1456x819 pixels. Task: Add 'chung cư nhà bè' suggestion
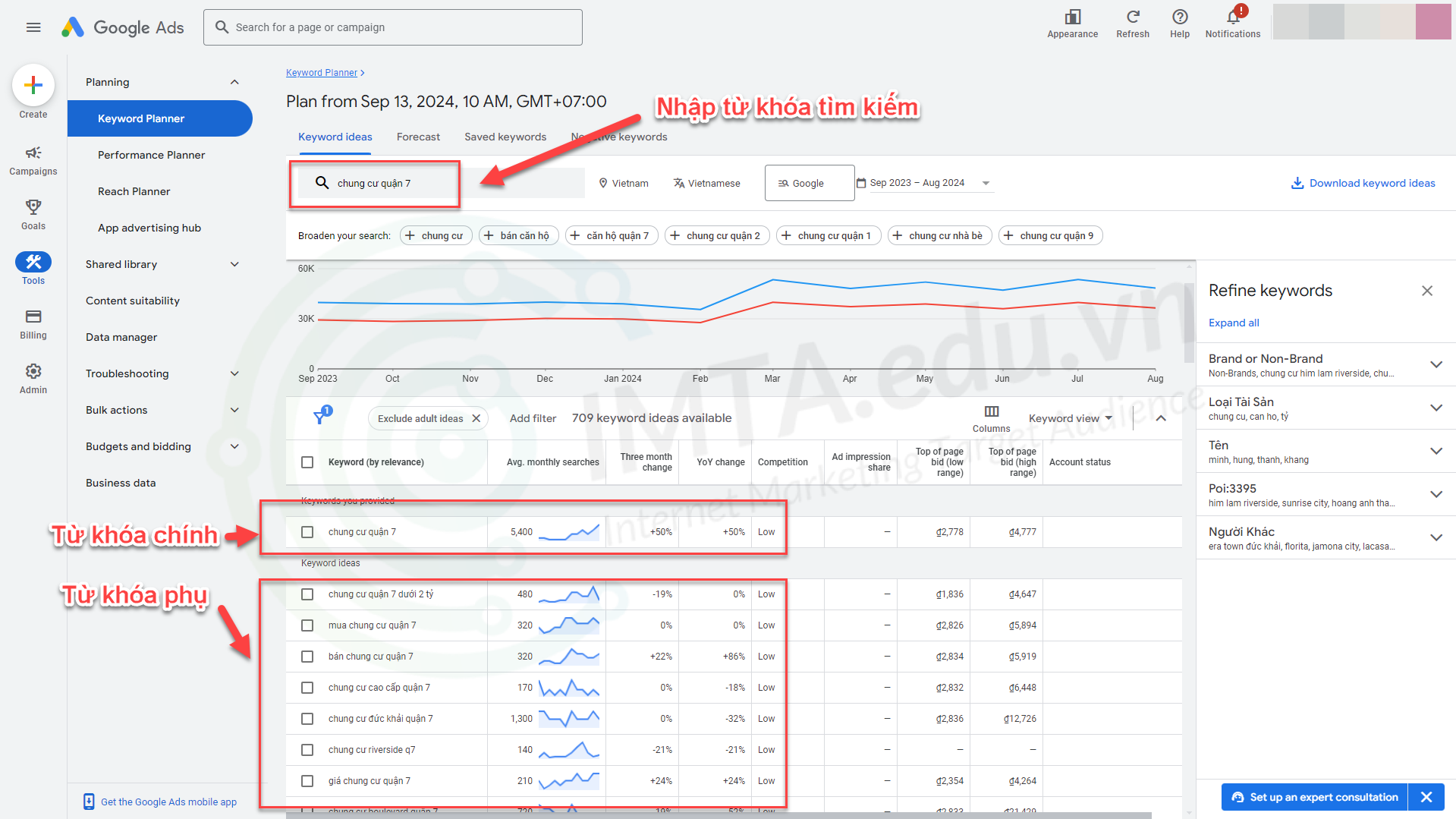940,235
